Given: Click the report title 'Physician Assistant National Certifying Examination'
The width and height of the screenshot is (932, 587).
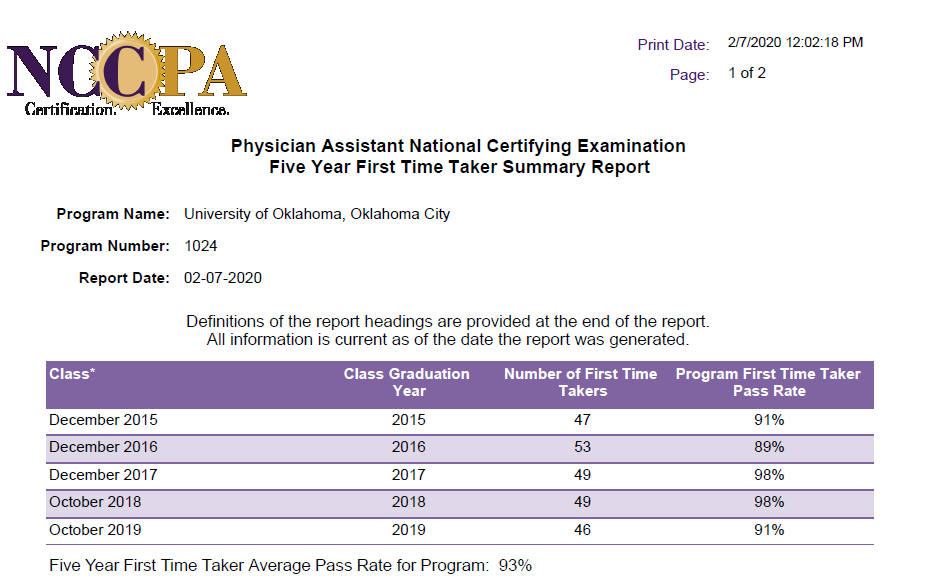Looking at the screenshot, I should [458, 146].
